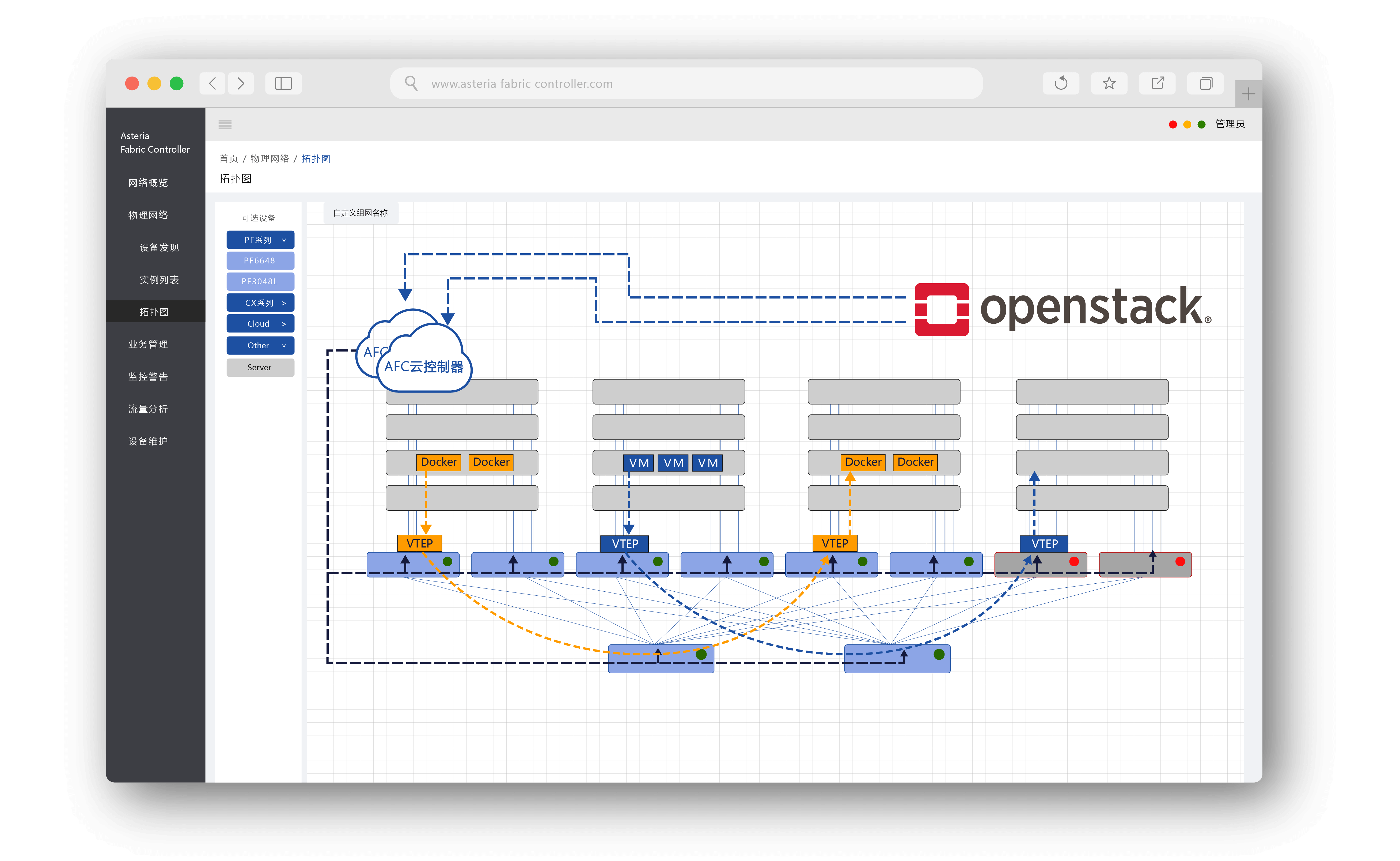Click the second Docker box in third rack
This screenshot has width=1400, height=861.
[x=916, y=462]
